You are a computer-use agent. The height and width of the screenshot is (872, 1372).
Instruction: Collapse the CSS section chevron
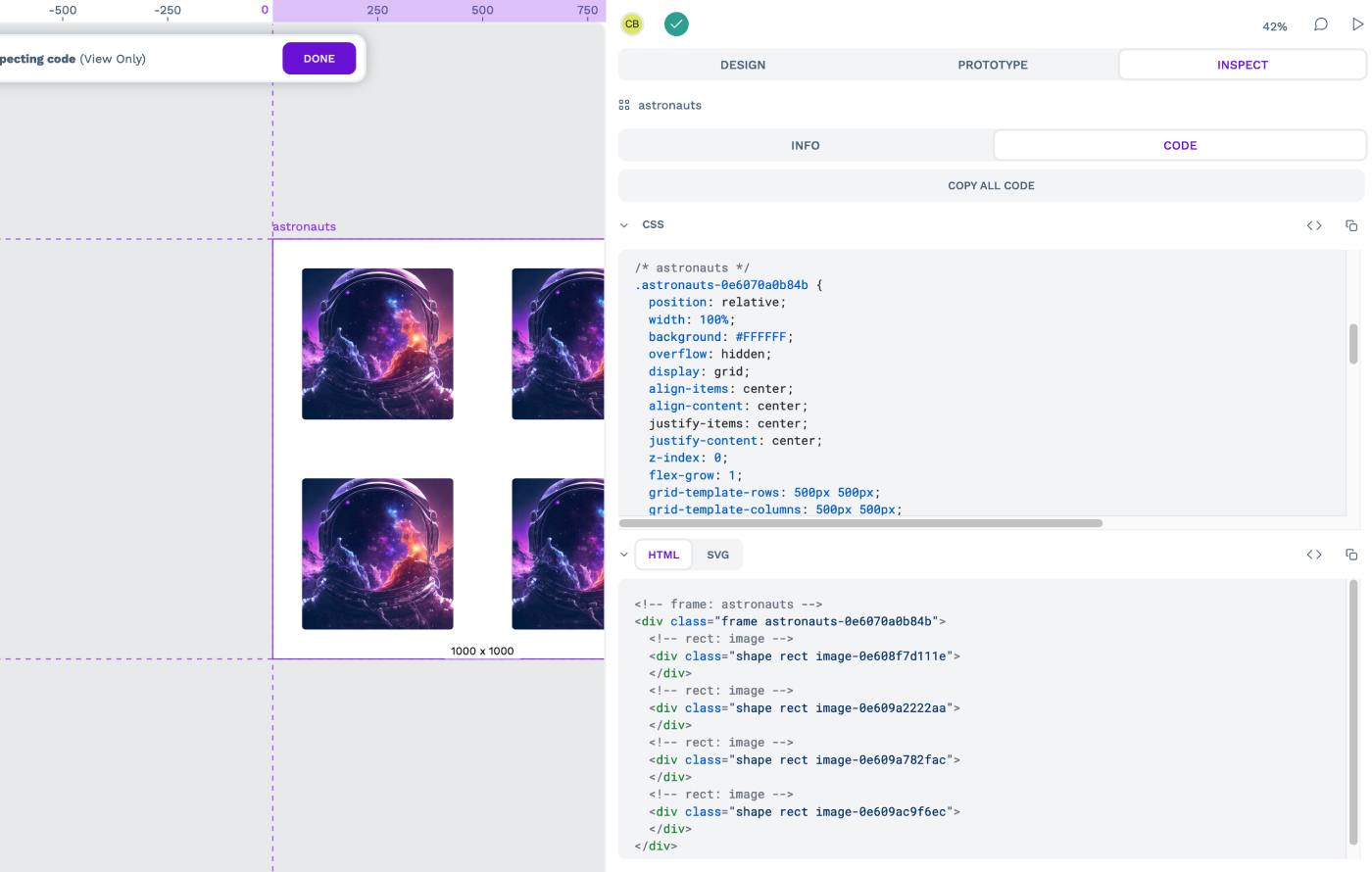(x=624, y=225)
